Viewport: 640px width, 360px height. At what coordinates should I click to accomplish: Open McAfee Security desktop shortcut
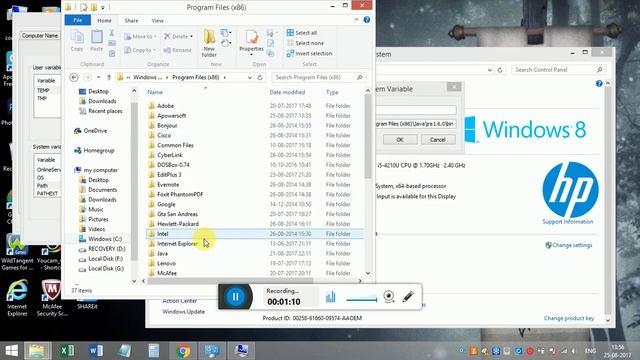click(x=52, y=298)
